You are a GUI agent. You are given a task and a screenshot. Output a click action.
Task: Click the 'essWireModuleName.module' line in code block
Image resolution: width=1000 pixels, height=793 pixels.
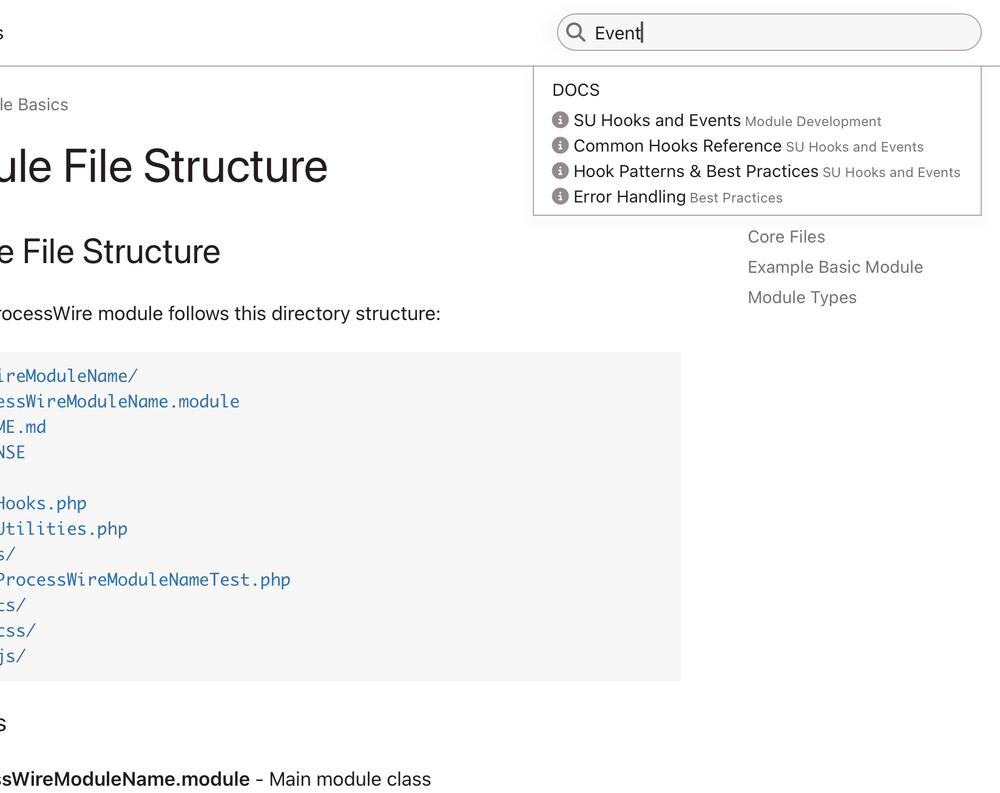pos(120,401)
